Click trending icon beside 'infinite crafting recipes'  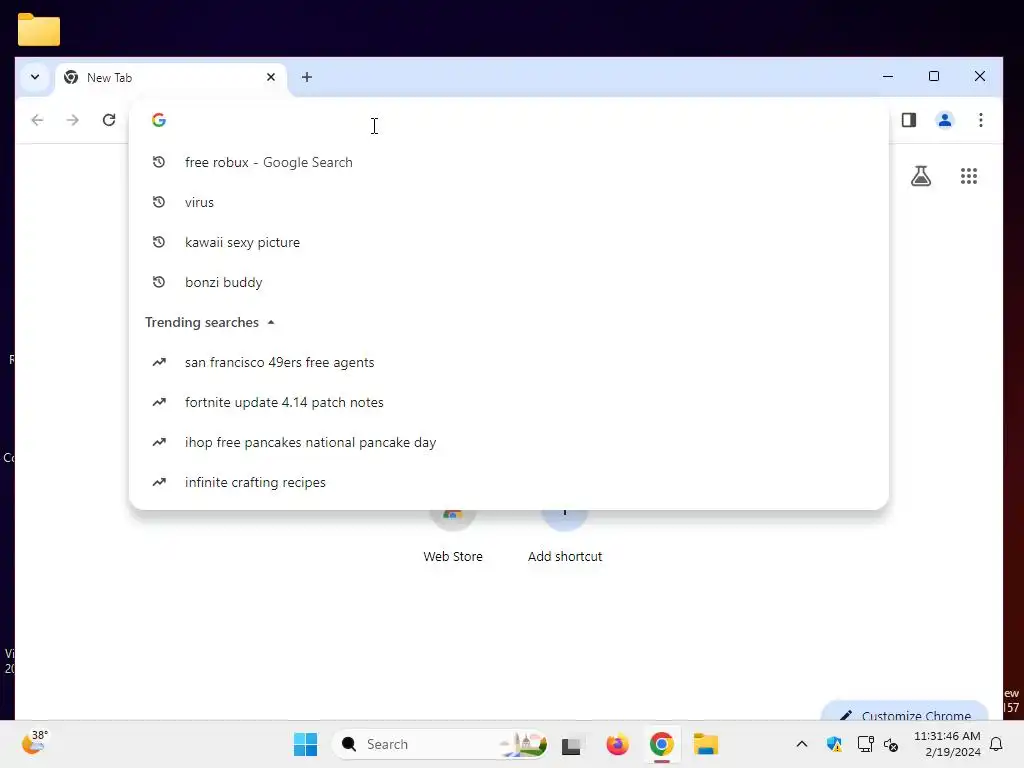(x=159, y=482)
